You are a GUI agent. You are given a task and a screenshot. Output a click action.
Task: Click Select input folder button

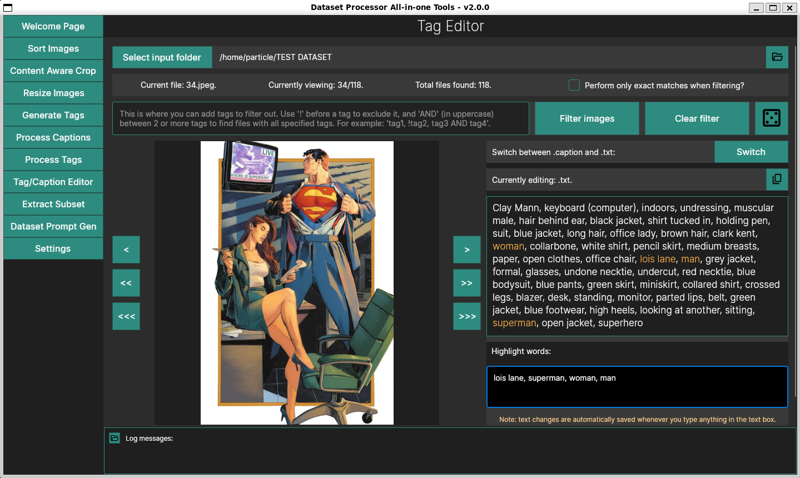pyautogui.click(x=162, y=57)
